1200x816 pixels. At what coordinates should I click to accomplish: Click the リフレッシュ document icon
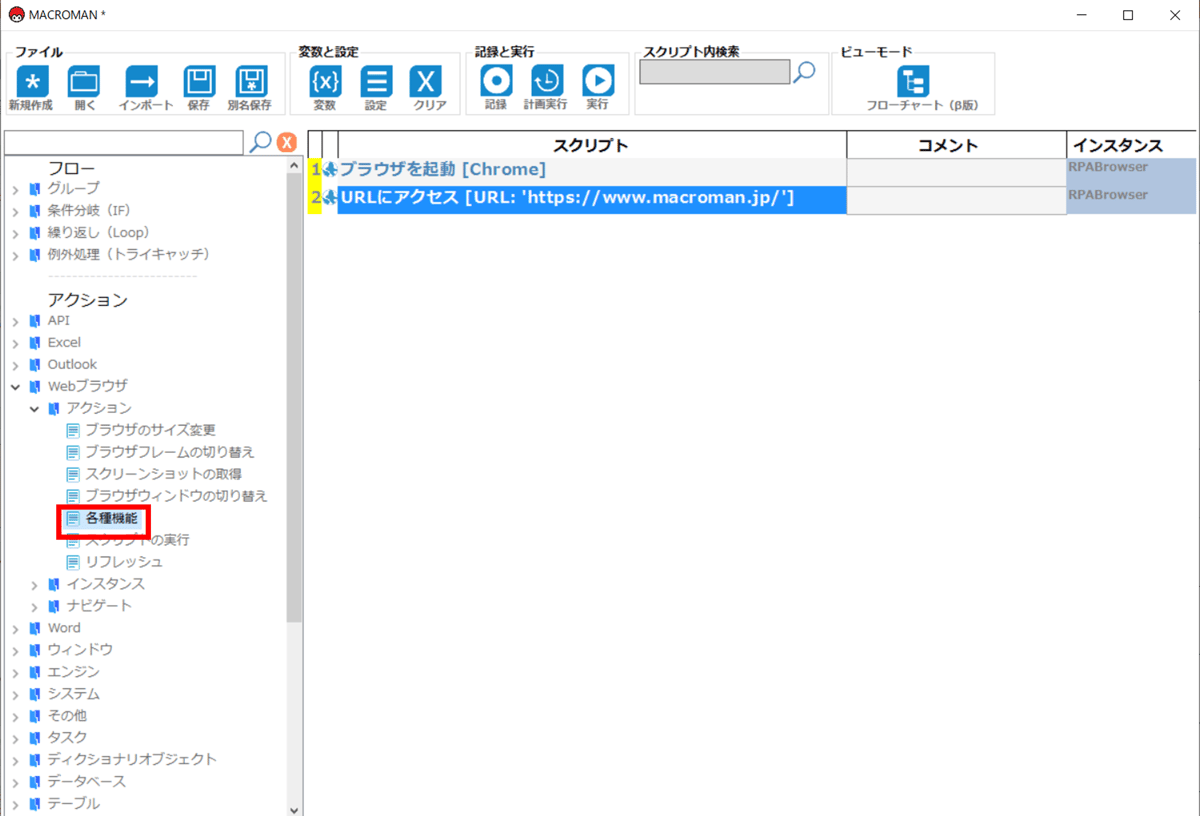click(73, 562)
